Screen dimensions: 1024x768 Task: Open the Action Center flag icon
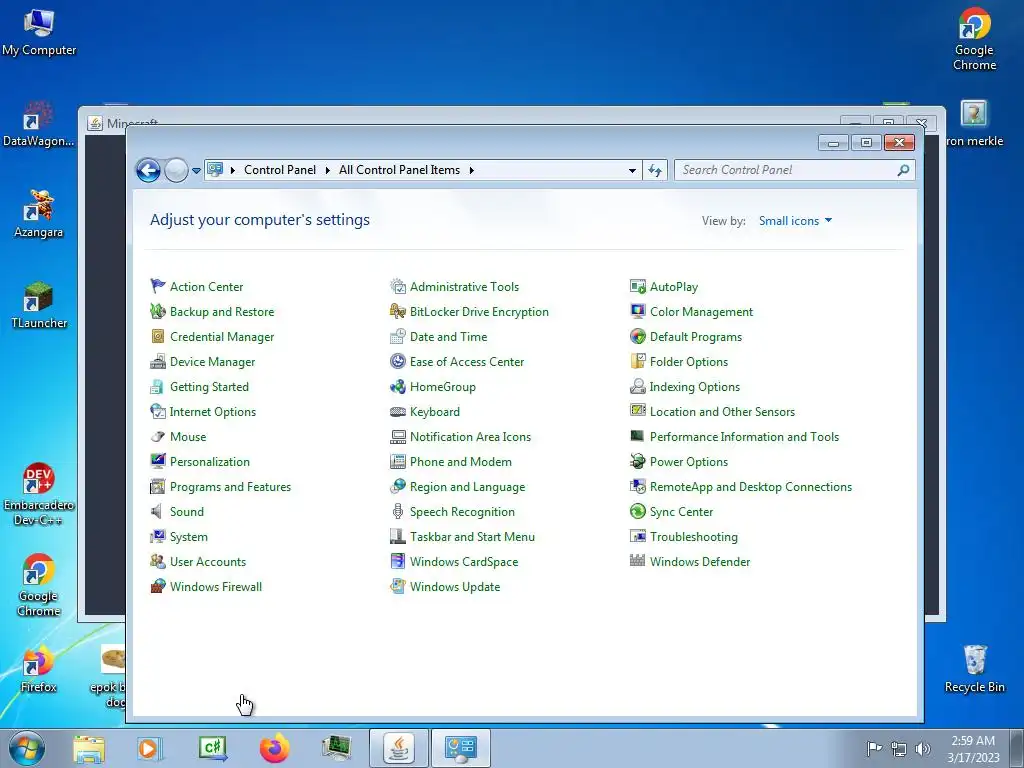pos(158,286)
